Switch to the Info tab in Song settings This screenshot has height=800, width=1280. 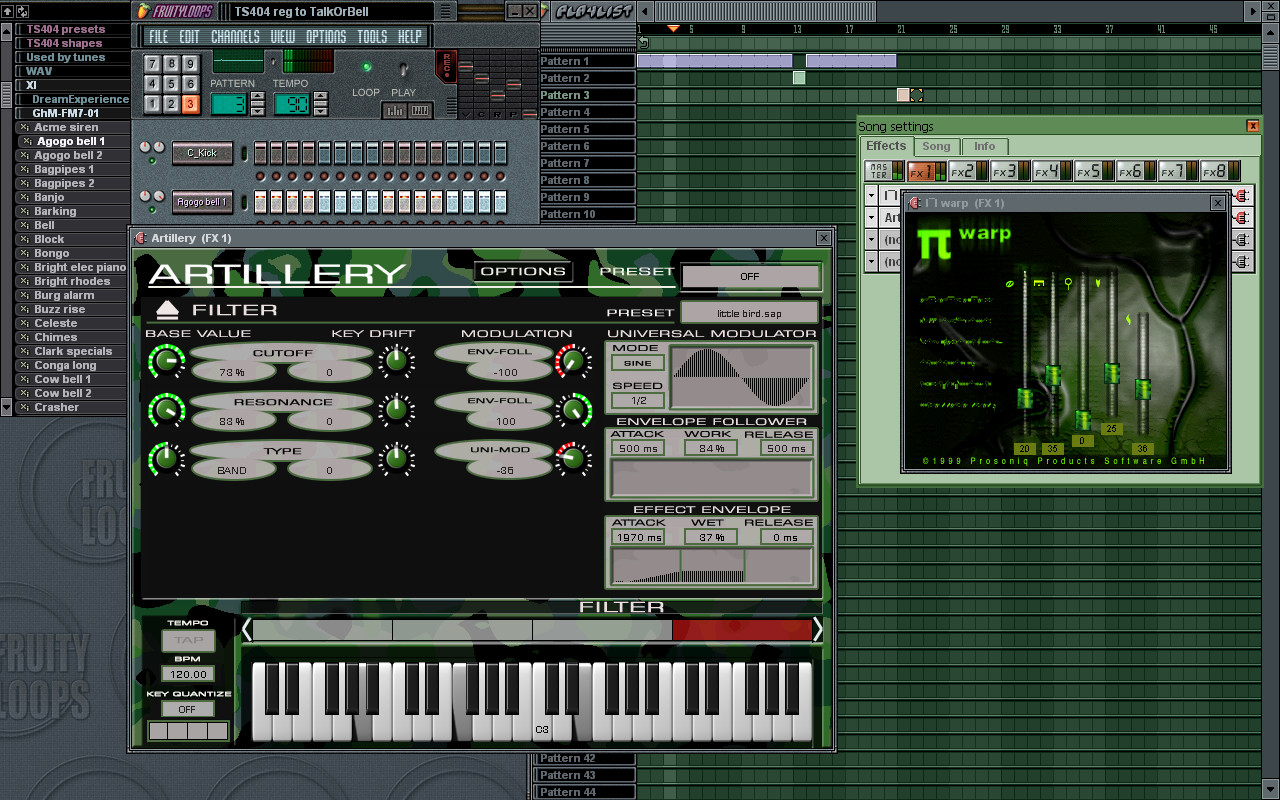[x=985, y=146]
